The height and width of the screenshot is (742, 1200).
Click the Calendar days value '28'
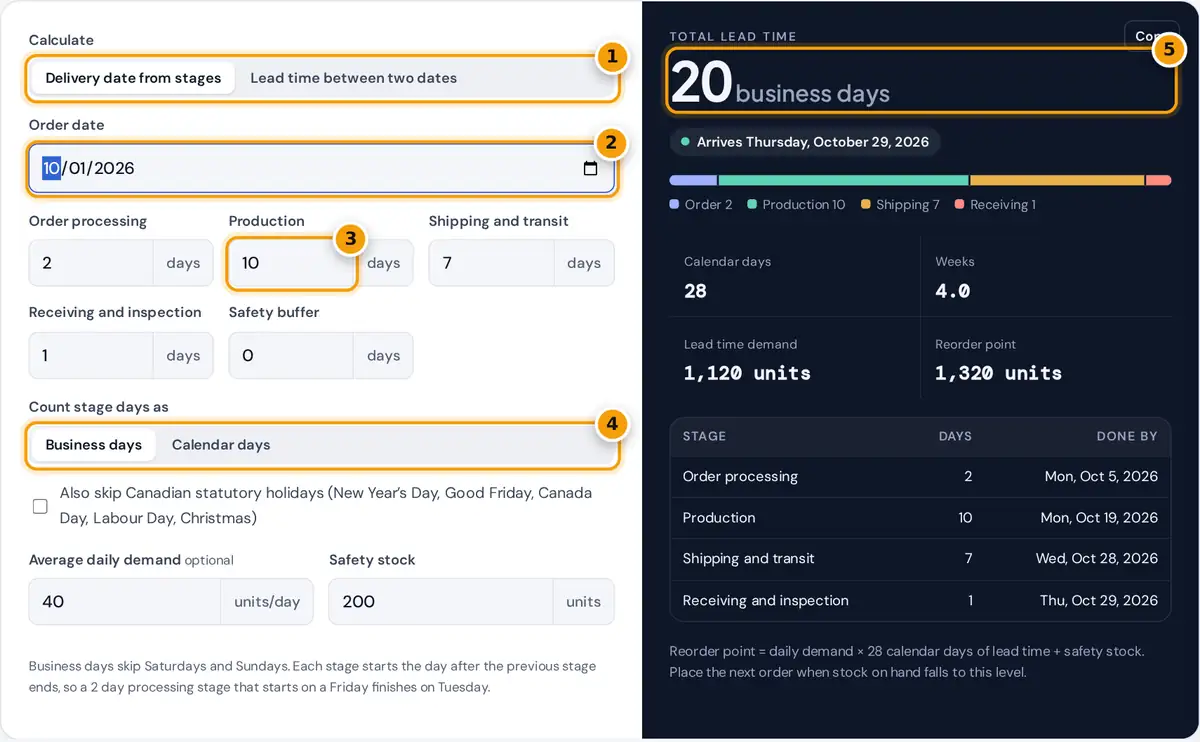click(x=695, y=291)
